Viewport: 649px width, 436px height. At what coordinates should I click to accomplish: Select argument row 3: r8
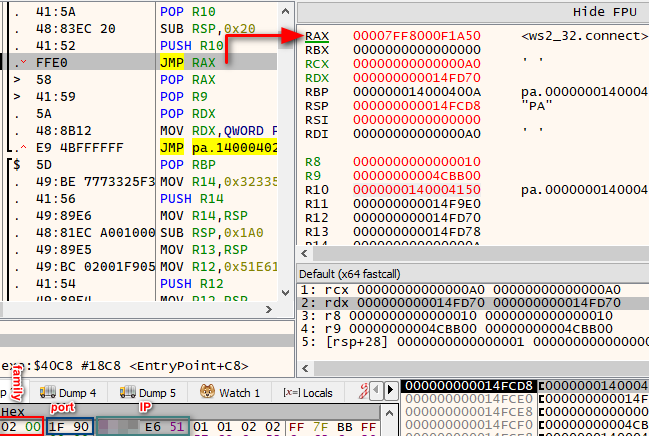[x=473, y=316]
